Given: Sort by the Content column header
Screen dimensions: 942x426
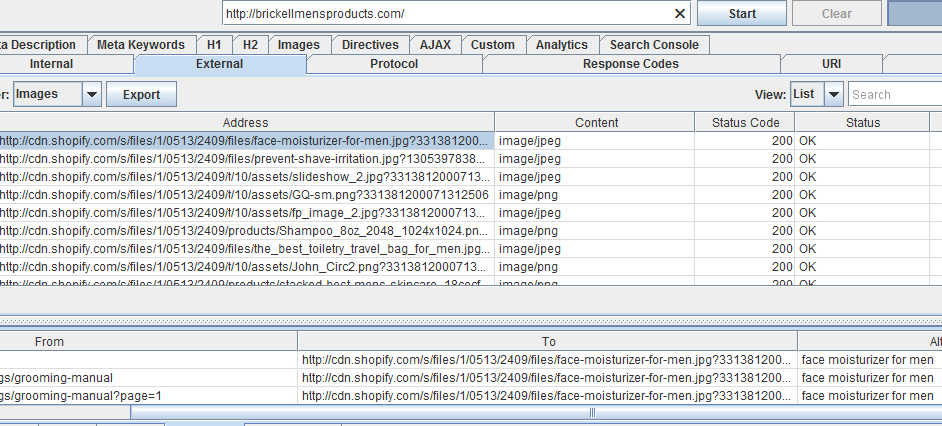Looking at the screenshot, I should coord(596,123).
